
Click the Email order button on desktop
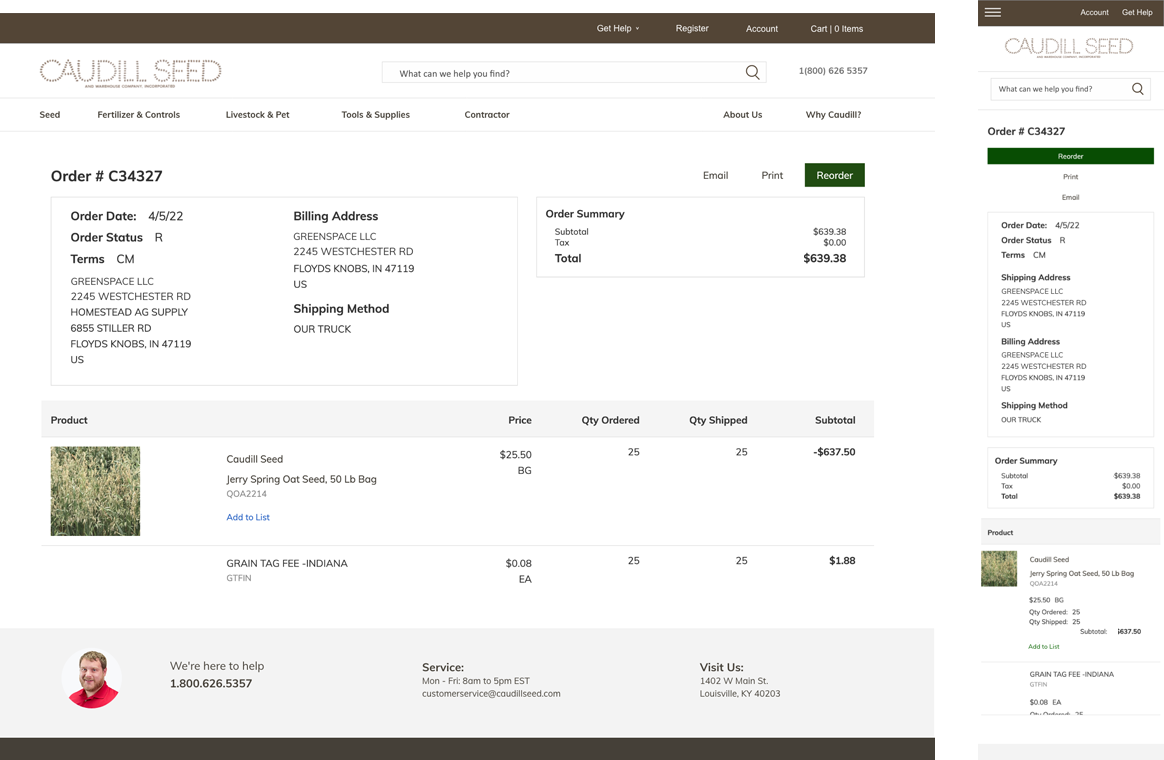point(716,175)
